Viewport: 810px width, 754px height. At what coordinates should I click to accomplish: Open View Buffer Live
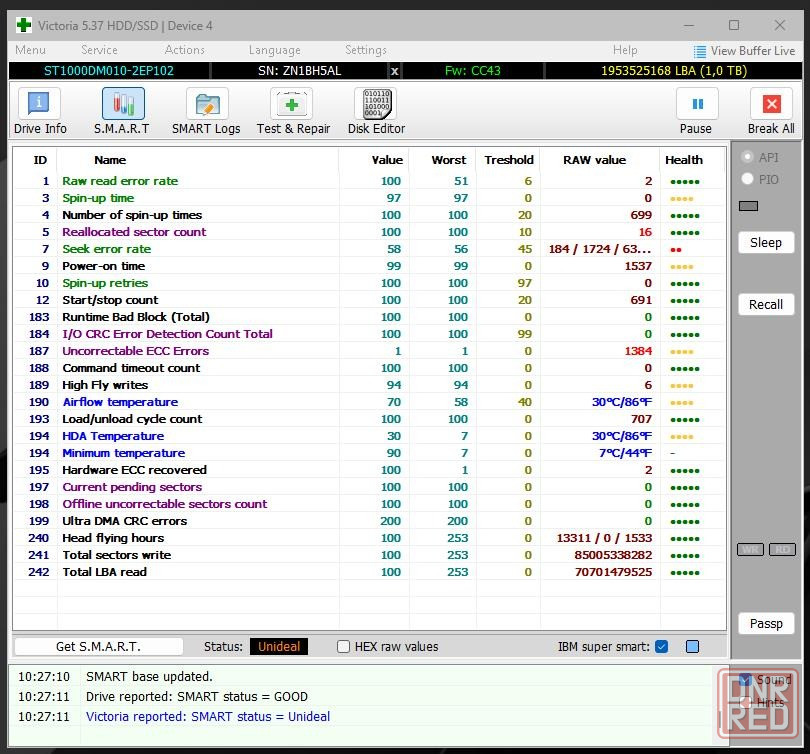[745, 51]
